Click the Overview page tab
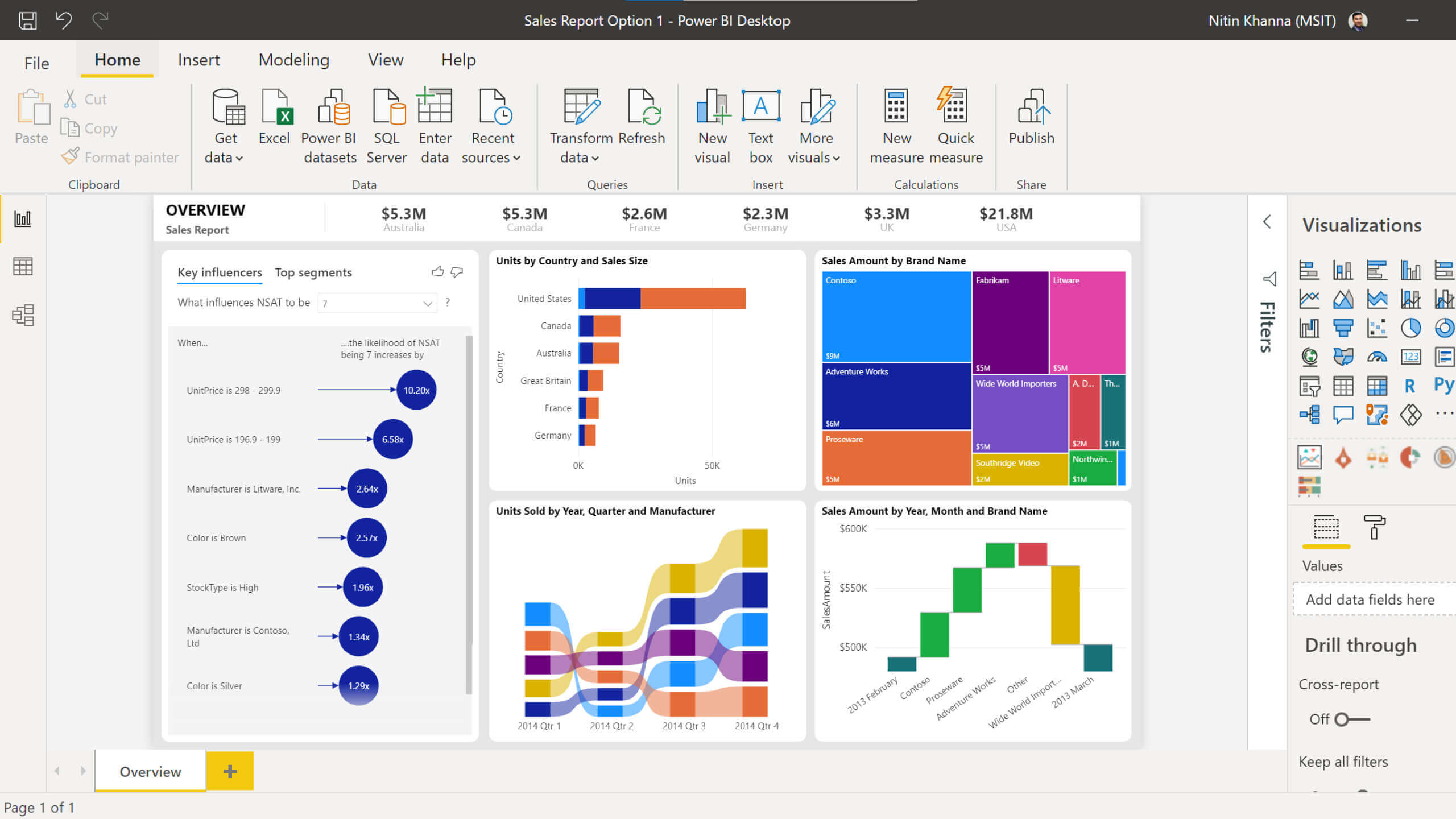Viewport: 1456px width, 819px height. point(150,771)
